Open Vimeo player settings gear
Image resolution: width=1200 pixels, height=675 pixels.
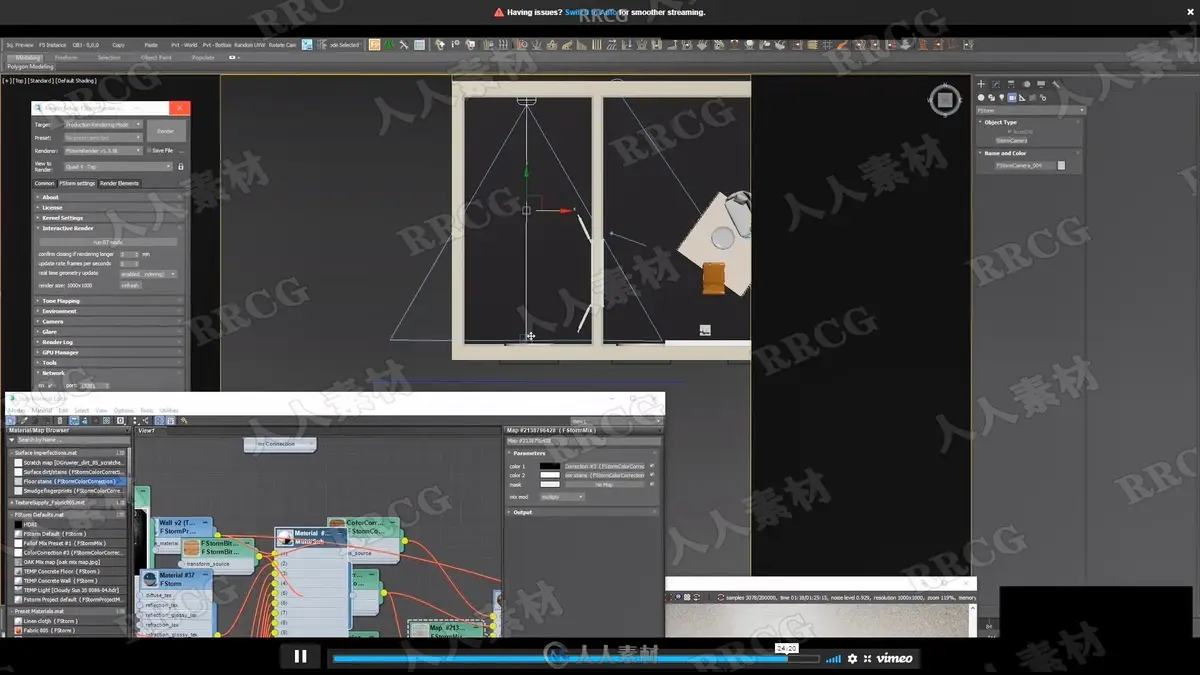[852, 658]
